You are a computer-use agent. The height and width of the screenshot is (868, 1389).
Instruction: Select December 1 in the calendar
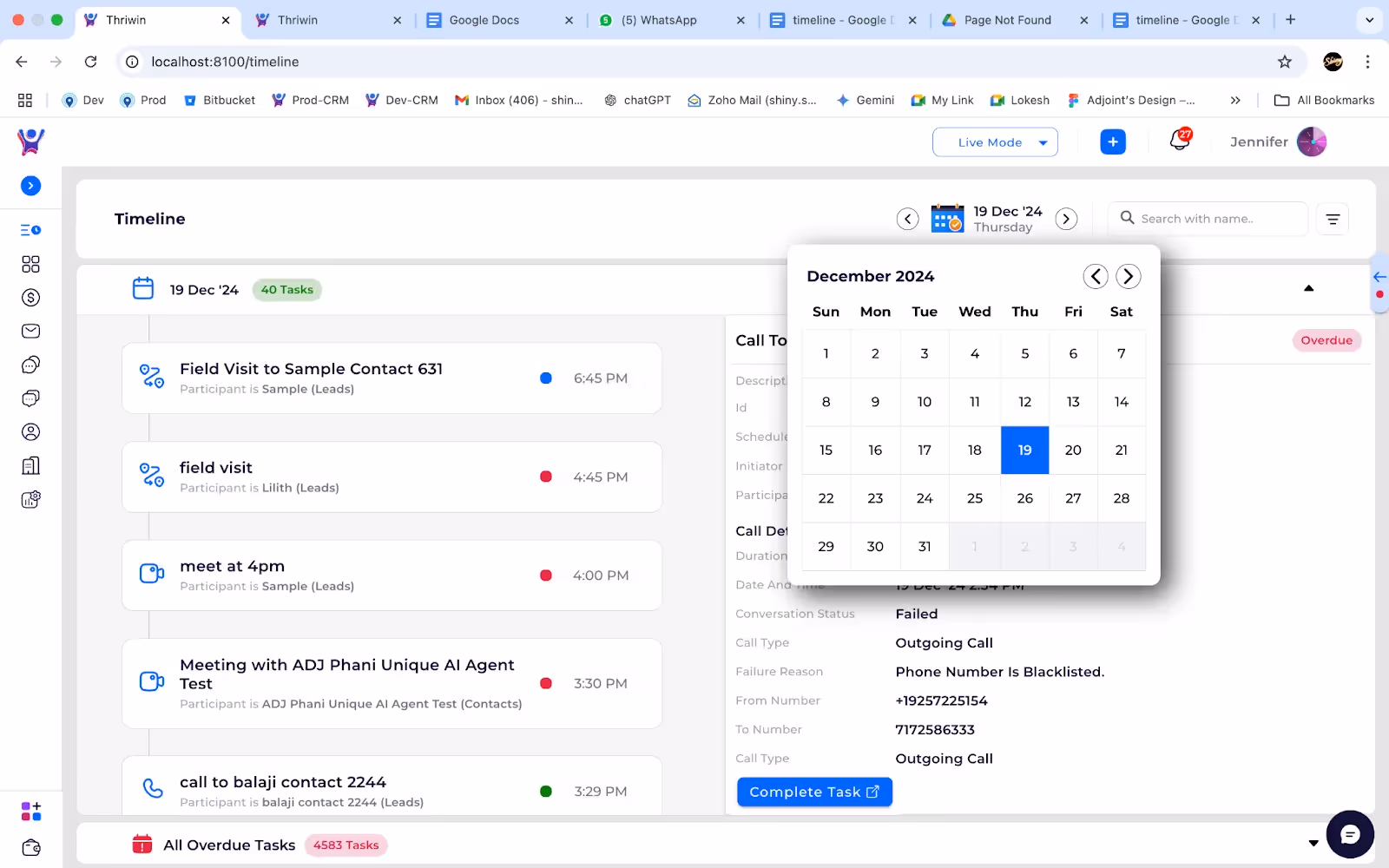click(x=826, y=353)
